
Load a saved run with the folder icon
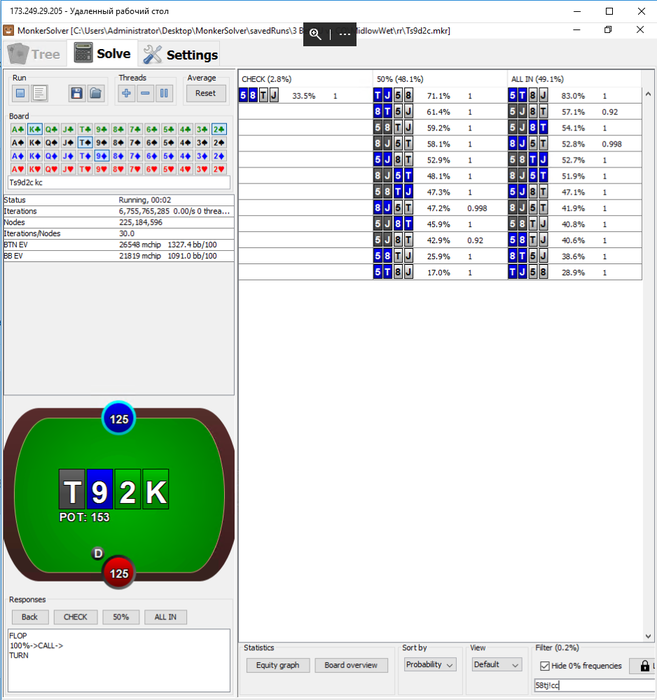click(x=96, y=93)
